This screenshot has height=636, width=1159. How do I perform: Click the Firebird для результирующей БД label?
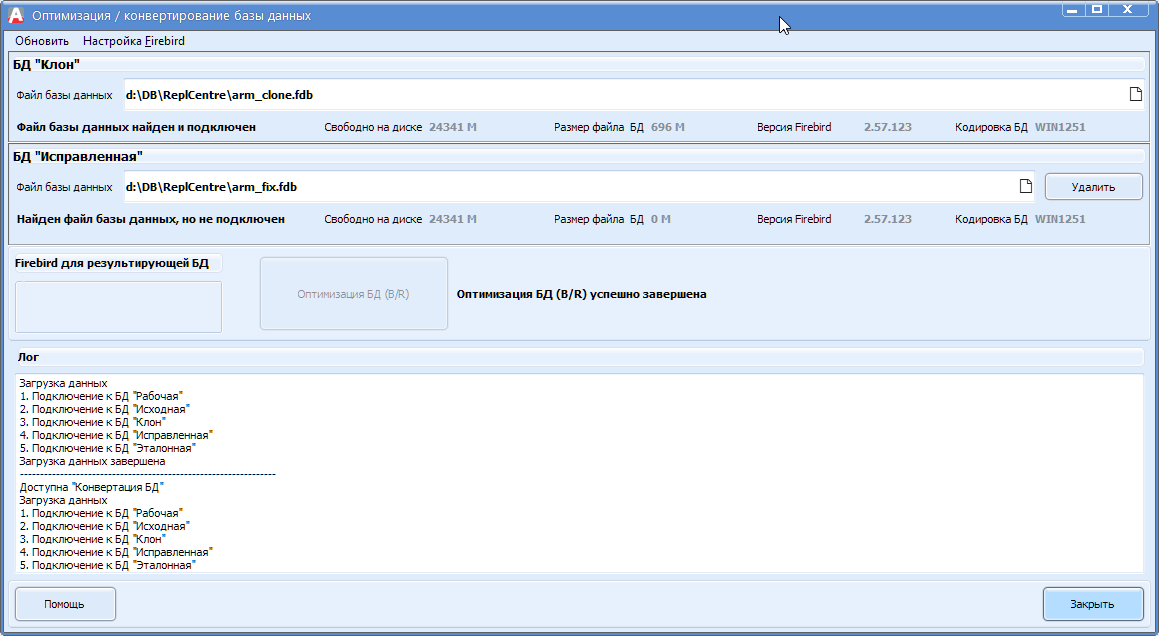click(x=112, y=263)
